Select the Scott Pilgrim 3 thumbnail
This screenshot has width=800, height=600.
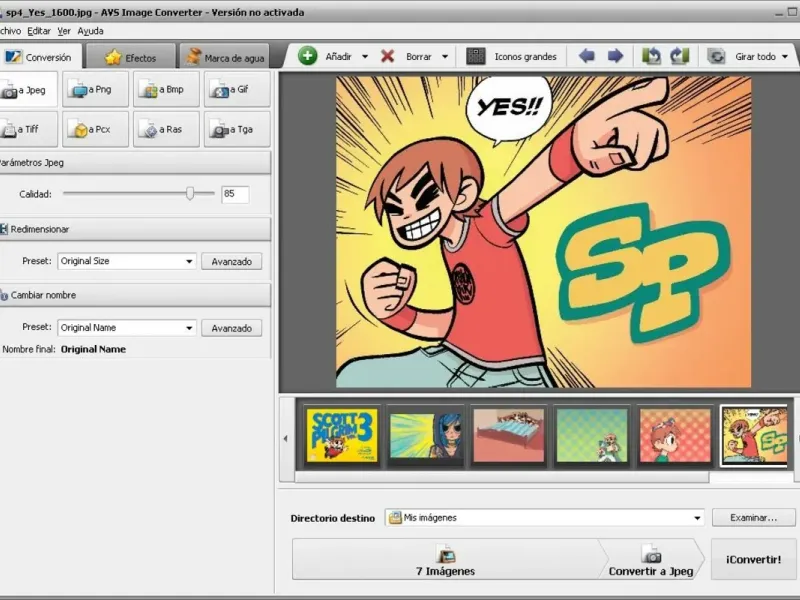point(342,435)
